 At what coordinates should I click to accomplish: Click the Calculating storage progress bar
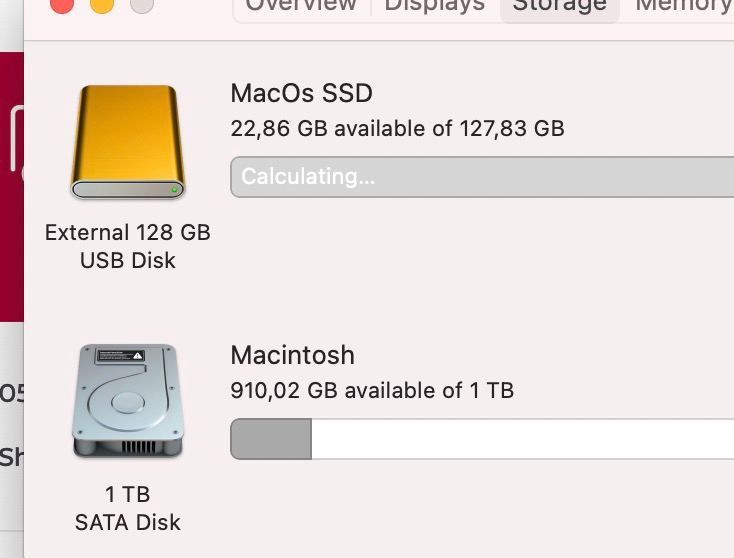pyautogui.click(x=482, y=177)
